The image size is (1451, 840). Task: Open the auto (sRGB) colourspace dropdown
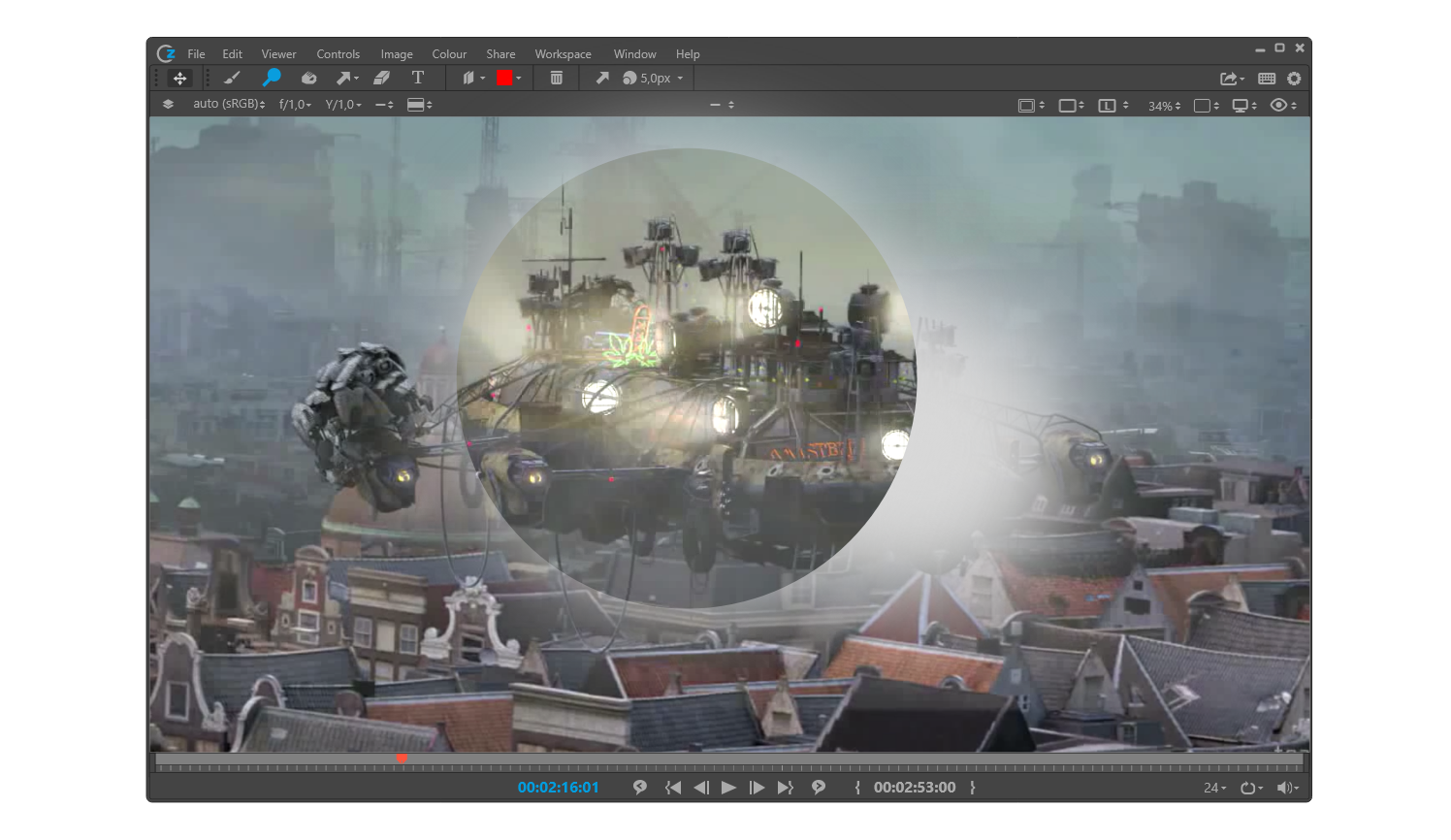[229, 104]
